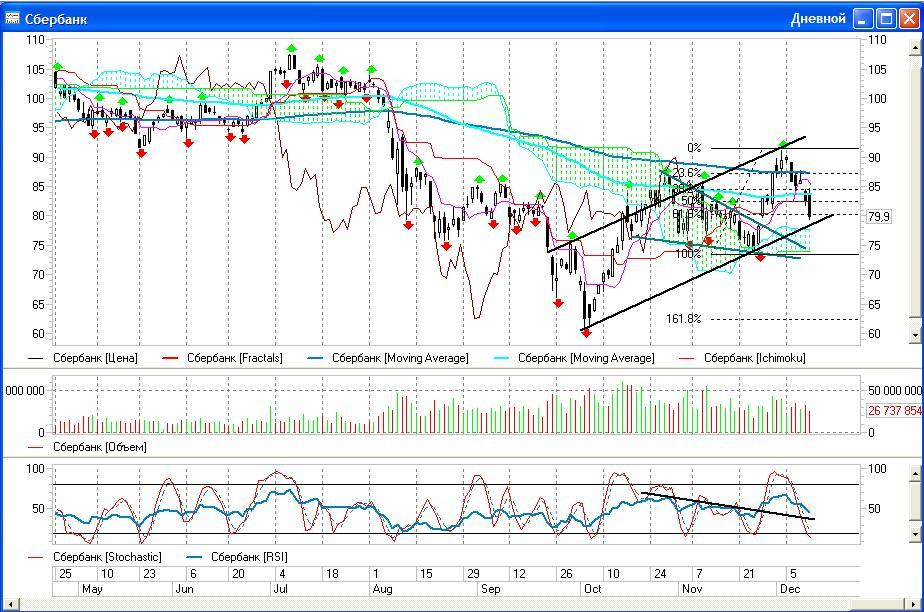Click the Jun month label on time axis

[x=184, y=589]
